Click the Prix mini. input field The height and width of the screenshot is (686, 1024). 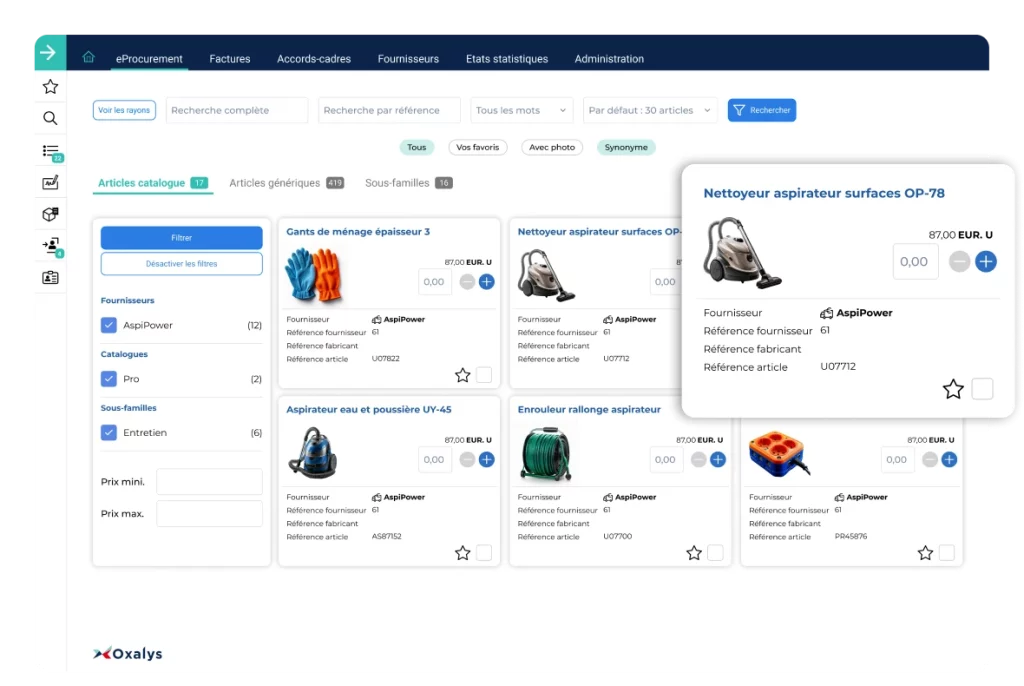(x=209, y=482)
